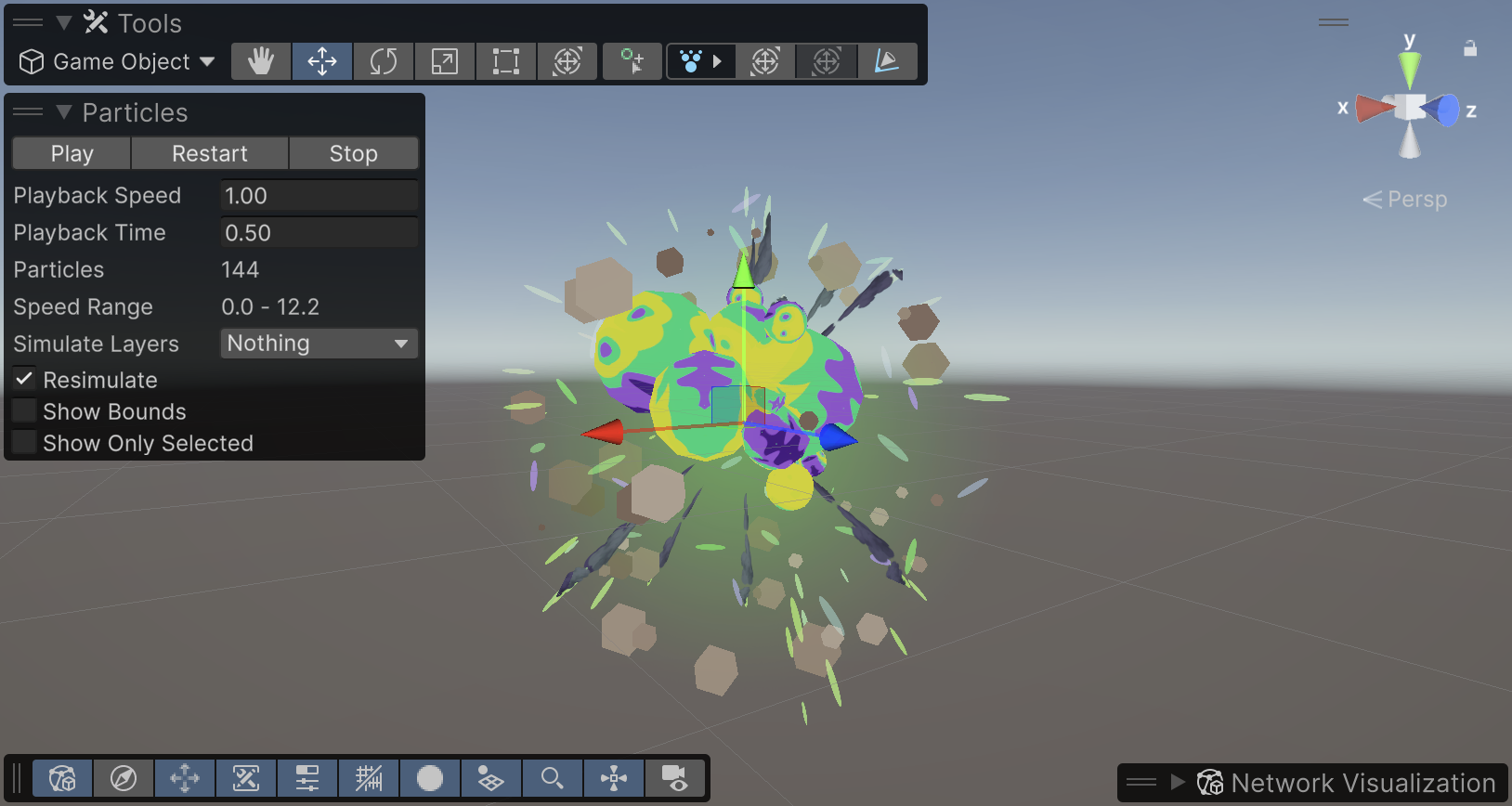Click the Tools overlay drag handle lines
Image resolution: width=1512 pixels, height=806 pixels.
click(28, 22)
